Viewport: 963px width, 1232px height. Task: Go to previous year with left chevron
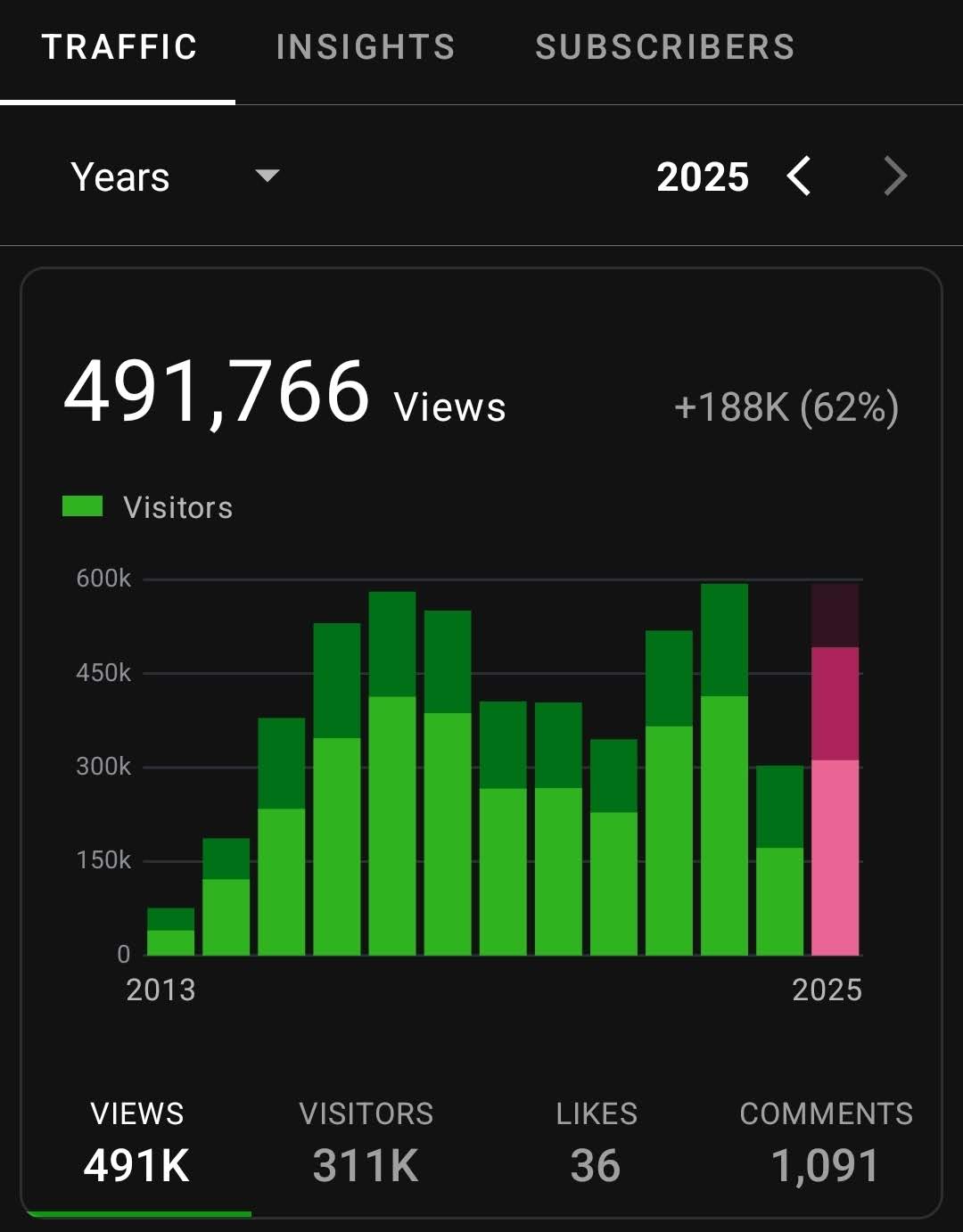pos(799,176)
